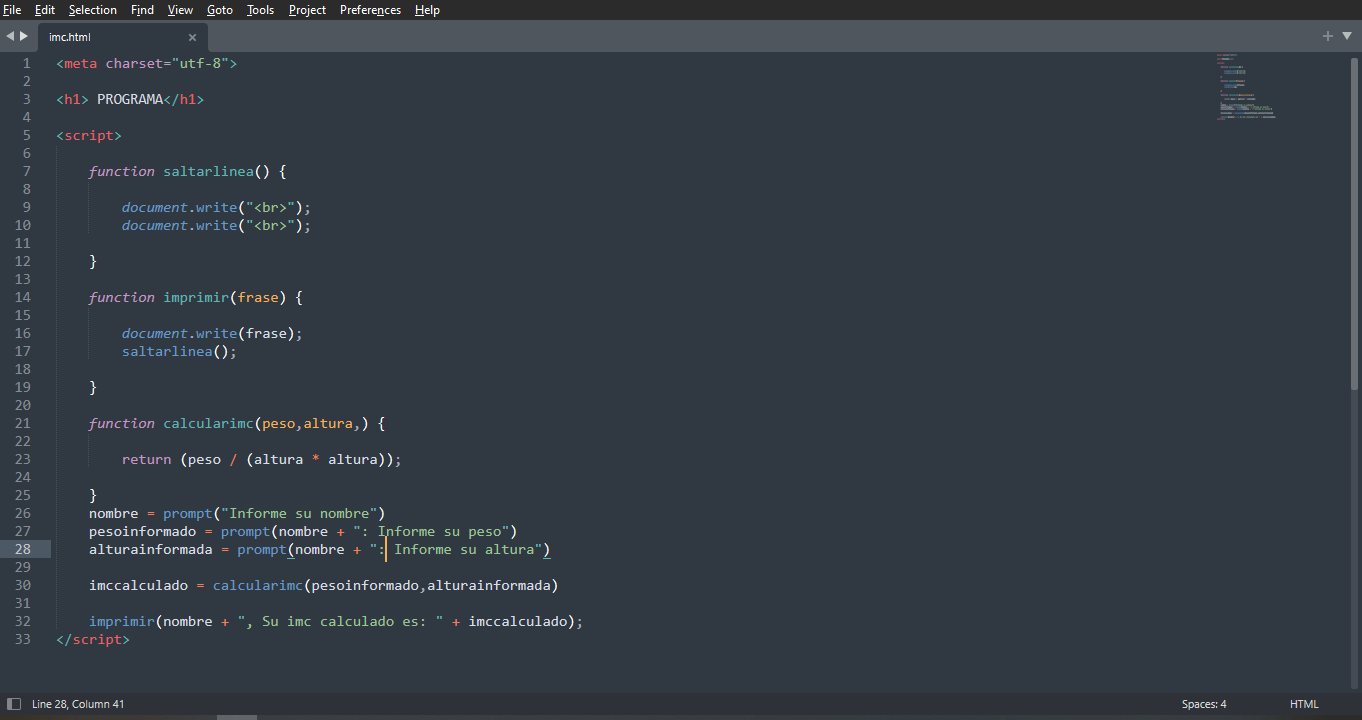Click pesoinformado variable on line 27
1362x720 pixels.
[x=143, y=531]
